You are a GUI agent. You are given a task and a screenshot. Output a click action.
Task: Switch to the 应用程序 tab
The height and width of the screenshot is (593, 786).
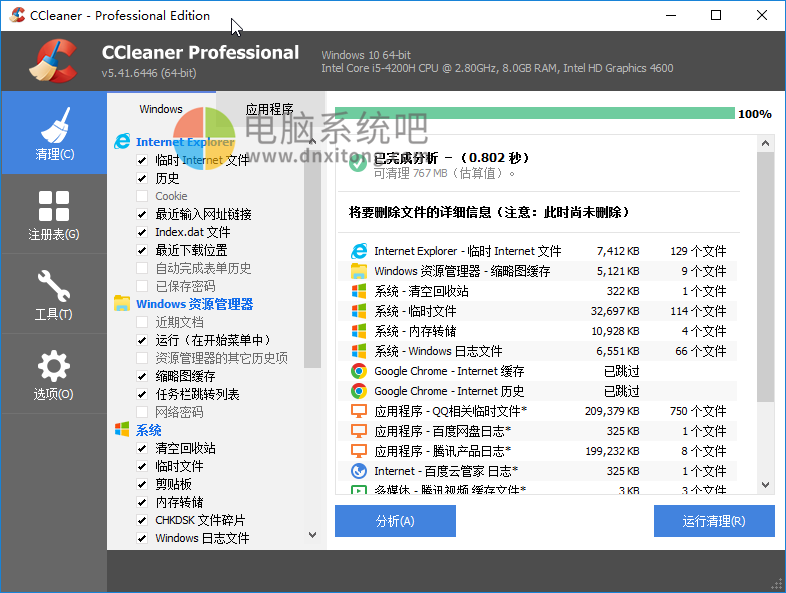pyautogui.click(x=270, y=109)
